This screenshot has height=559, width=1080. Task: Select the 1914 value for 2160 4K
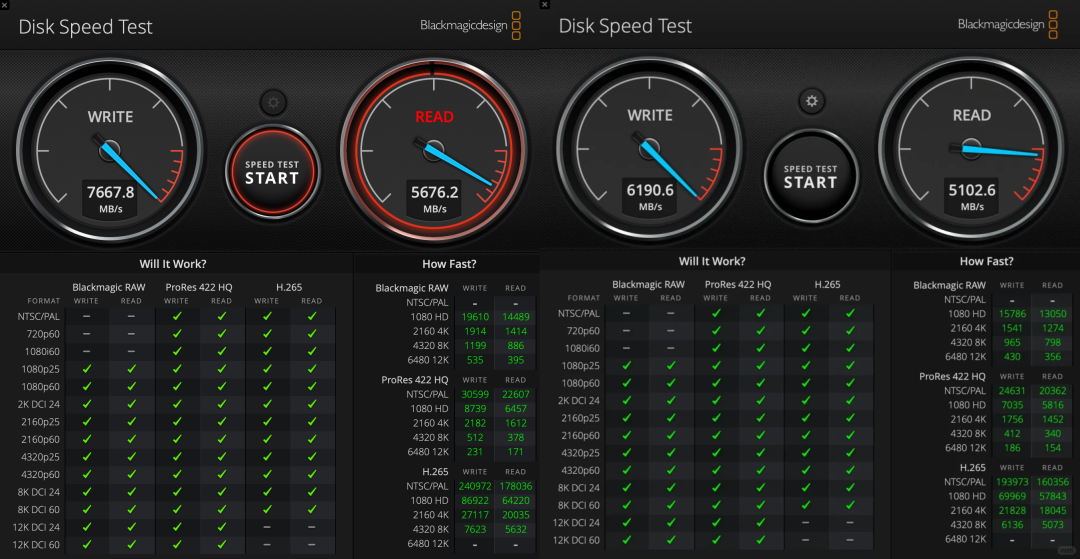(475, 330)
